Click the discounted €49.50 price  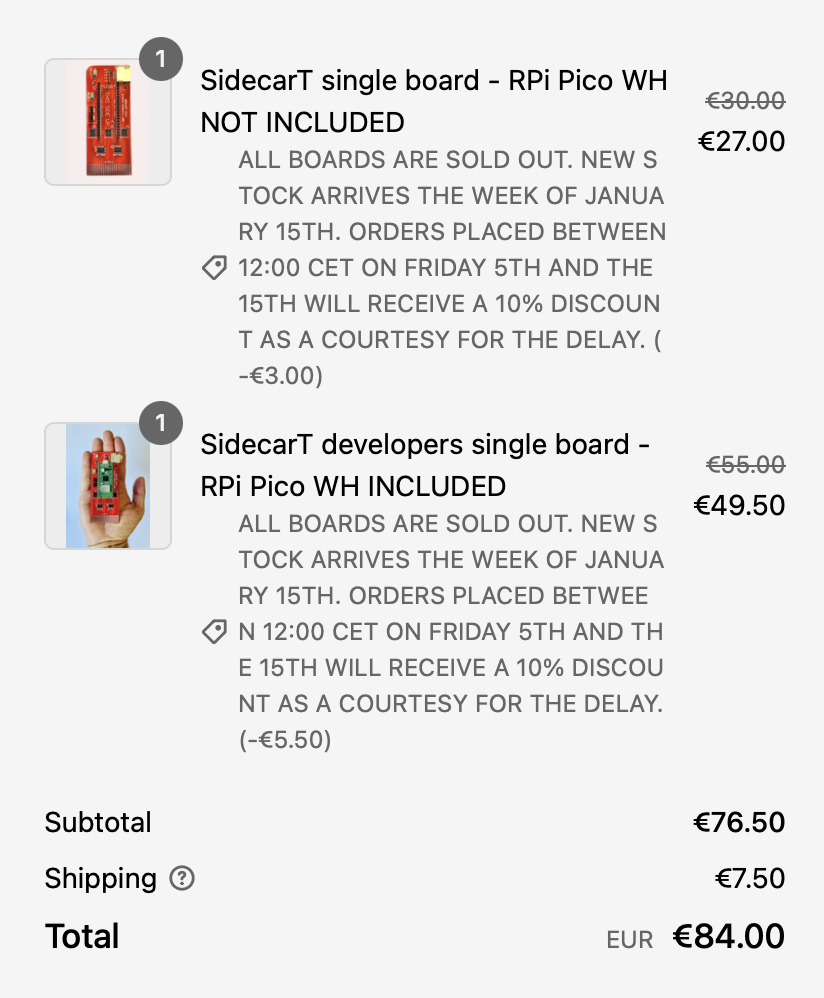tap(739, 505)
